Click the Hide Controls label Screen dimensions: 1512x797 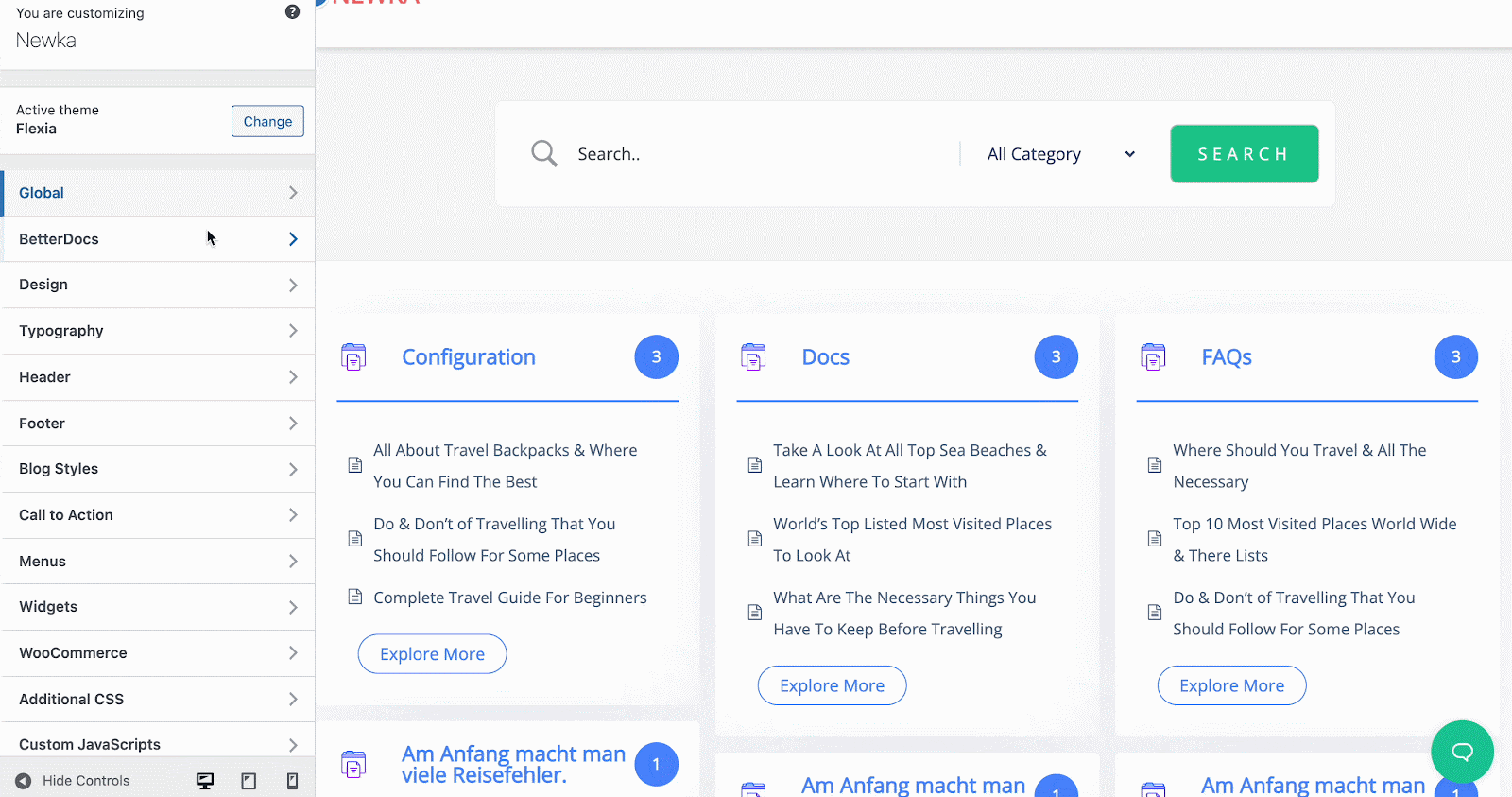(86, 781)
